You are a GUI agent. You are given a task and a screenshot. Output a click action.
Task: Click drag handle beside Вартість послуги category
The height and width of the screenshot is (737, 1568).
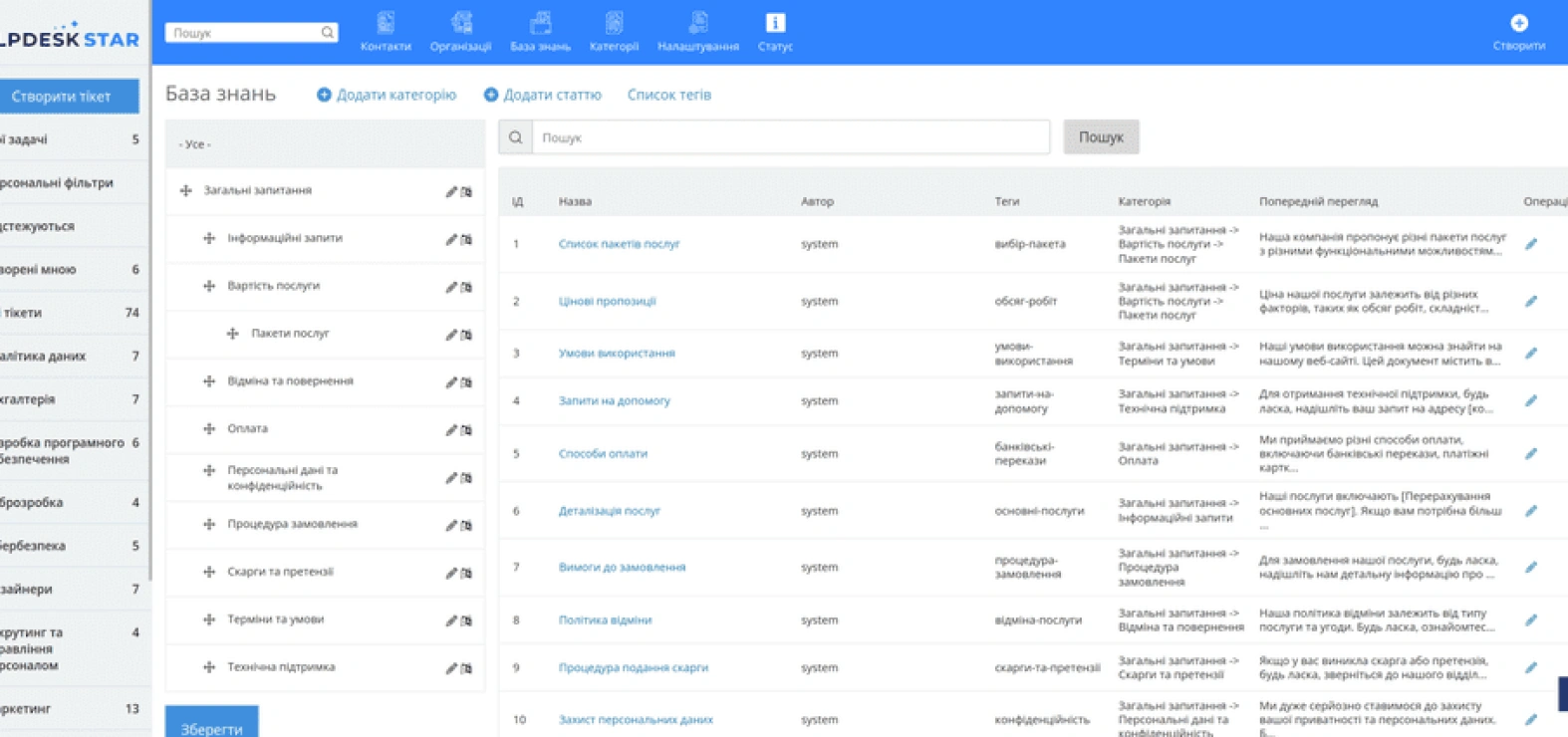pyautogui.click(x=209, y=286)
